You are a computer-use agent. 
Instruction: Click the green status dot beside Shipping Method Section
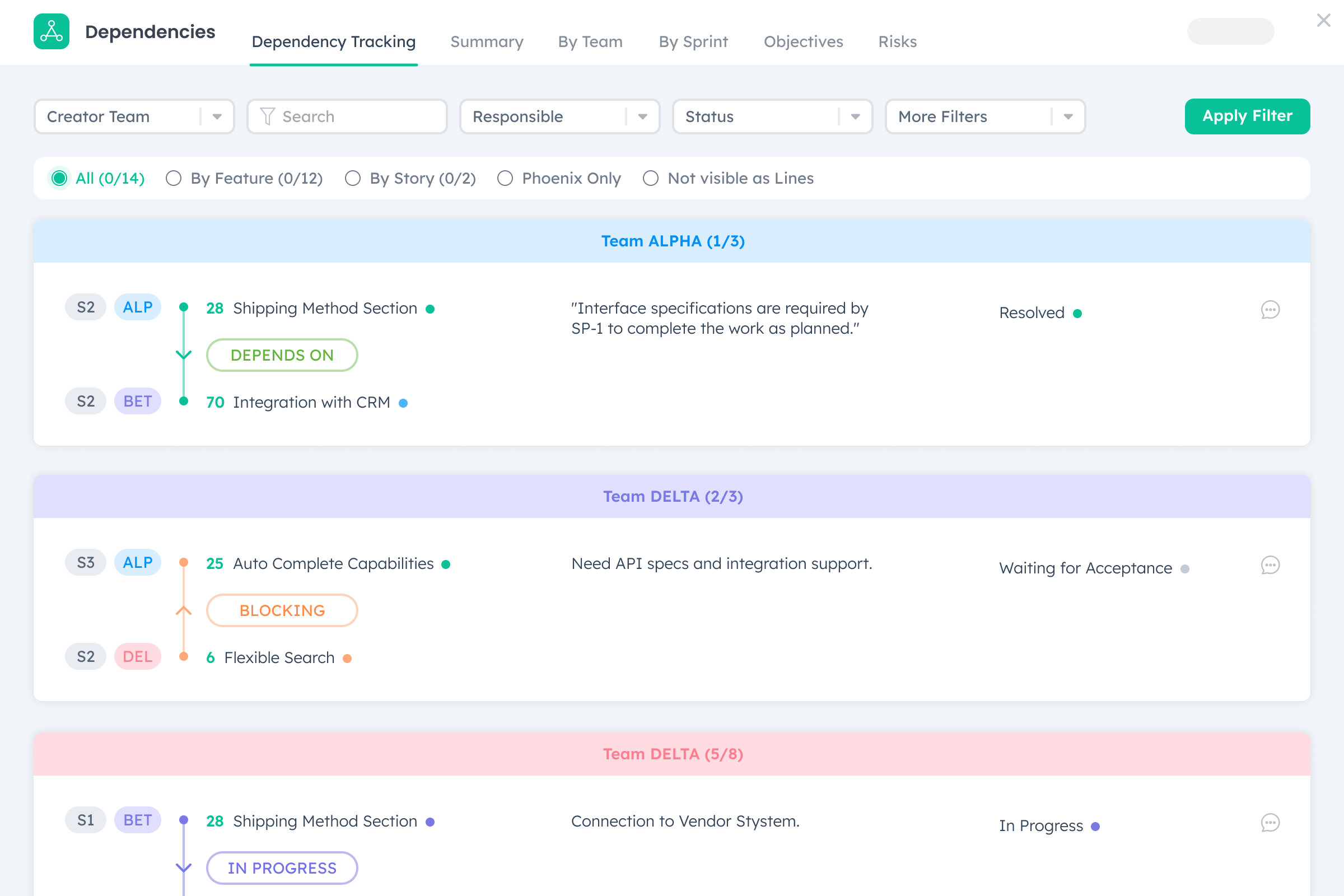coord(430,309)
